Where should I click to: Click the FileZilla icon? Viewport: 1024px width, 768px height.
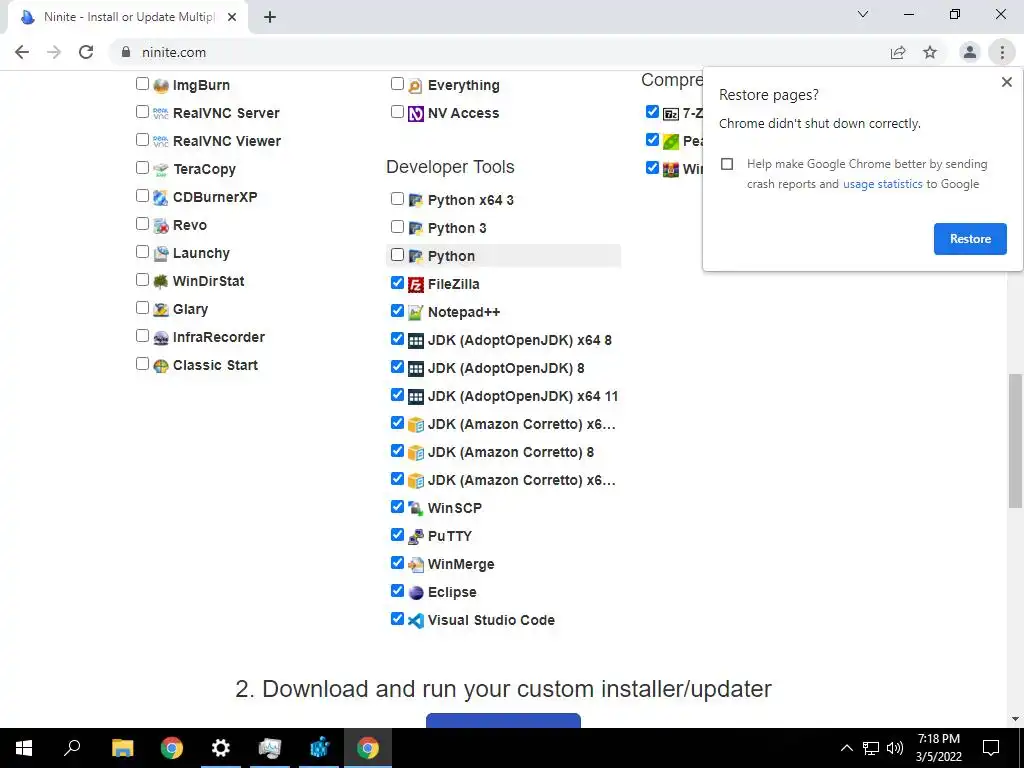pos(415,285)
